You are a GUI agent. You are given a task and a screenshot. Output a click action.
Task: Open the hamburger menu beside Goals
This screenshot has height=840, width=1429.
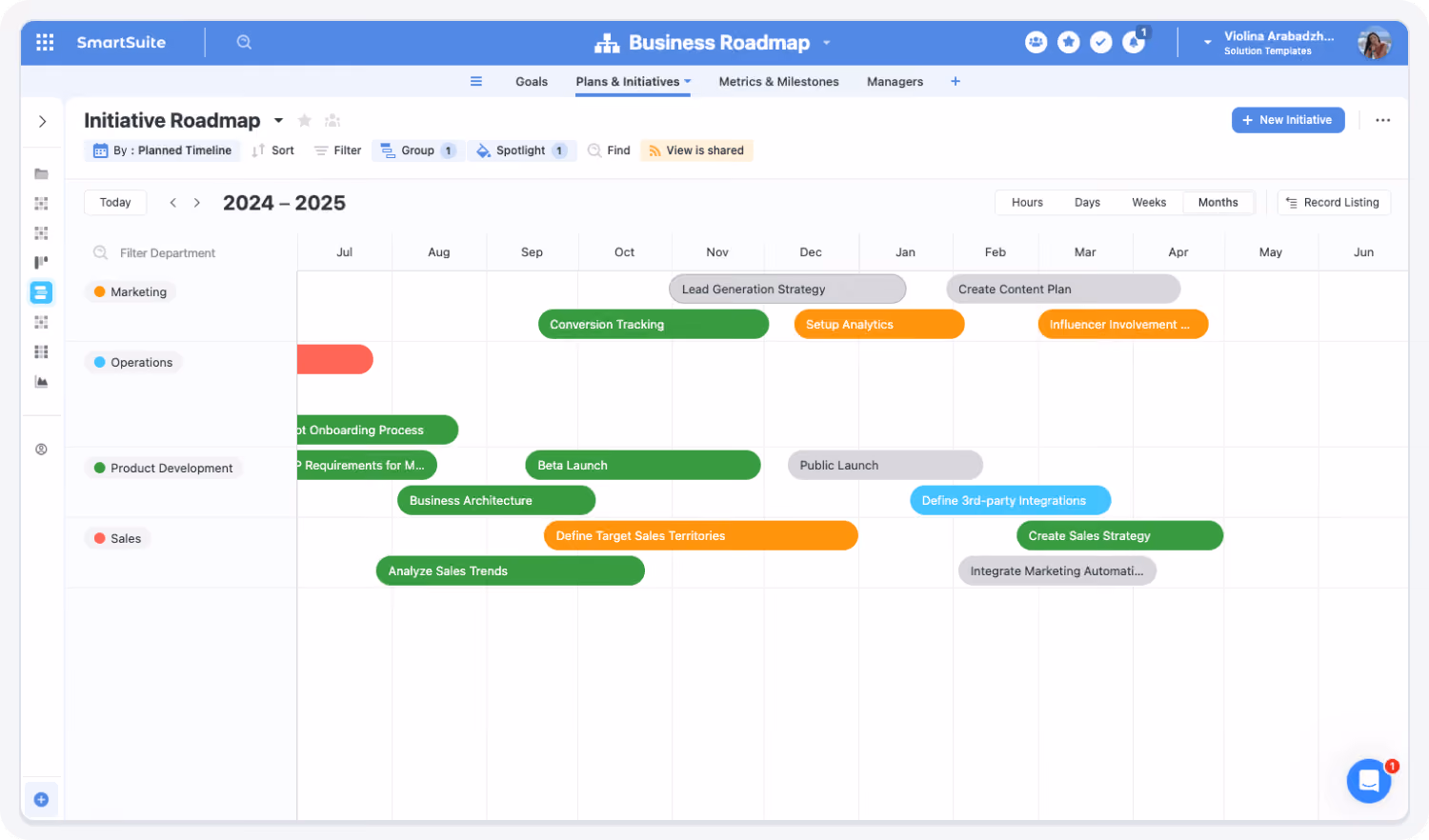pyautogui.click(x=476, y=81)
